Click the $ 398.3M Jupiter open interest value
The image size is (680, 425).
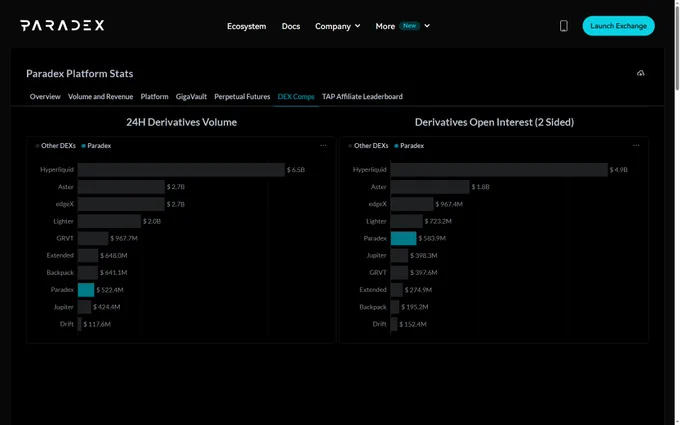tap(424, 255)
